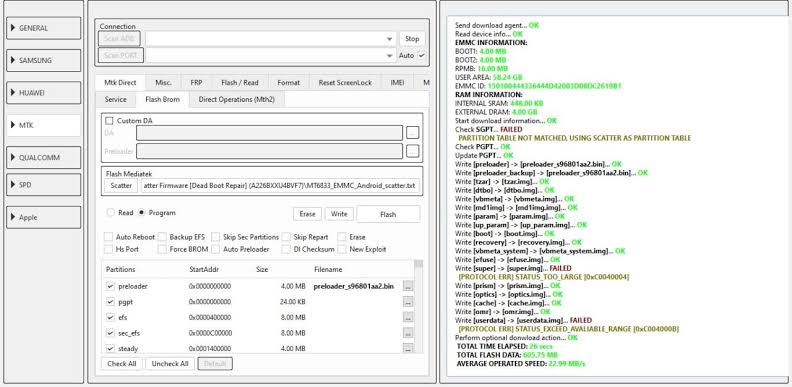The image size is (792, 387).
Task: Enable the New Exploit checkbox
Action: coord(341,249)
